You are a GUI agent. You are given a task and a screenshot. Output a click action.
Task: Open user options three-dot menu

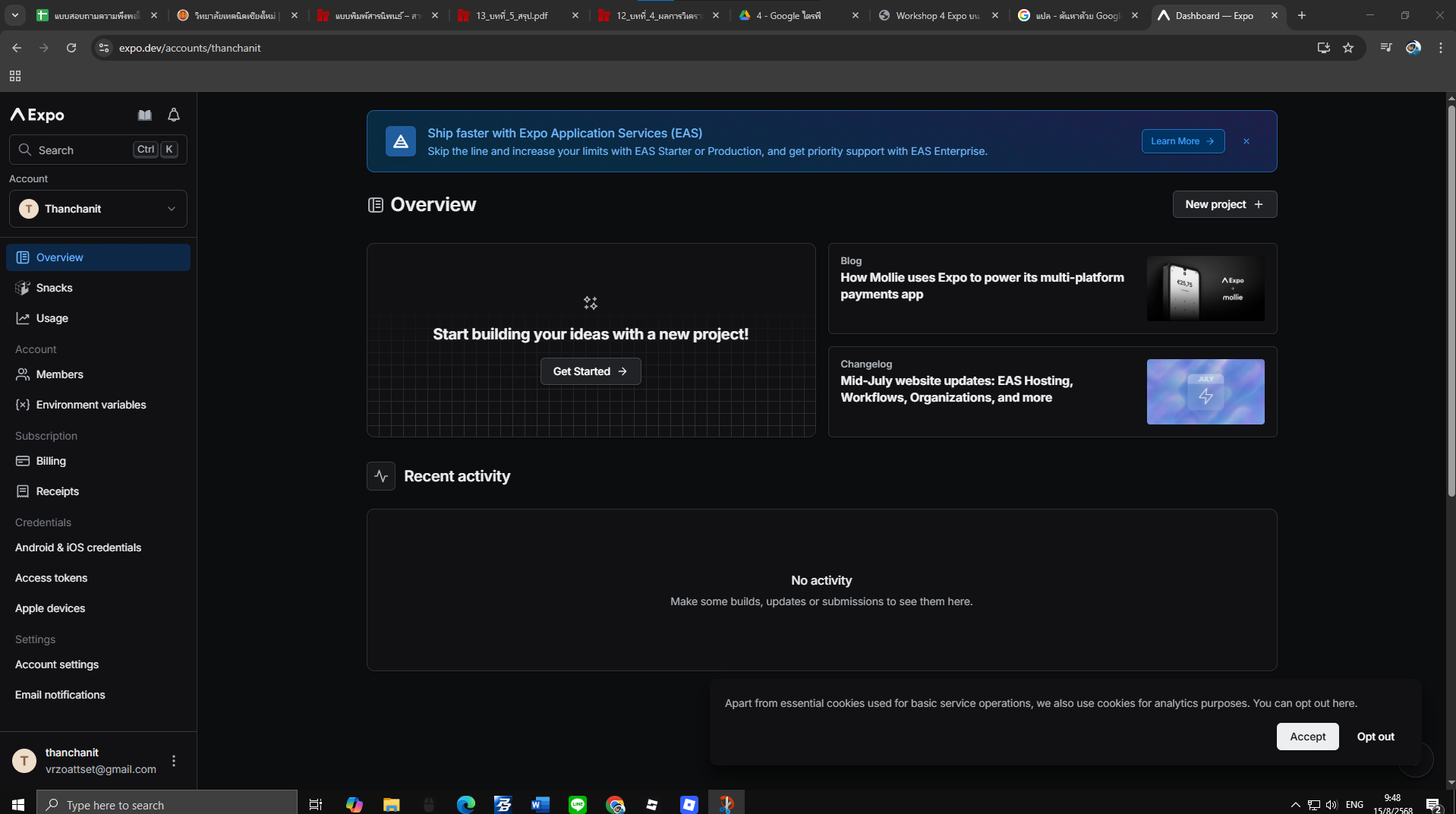pyautogui.click(x=174, y=761)
